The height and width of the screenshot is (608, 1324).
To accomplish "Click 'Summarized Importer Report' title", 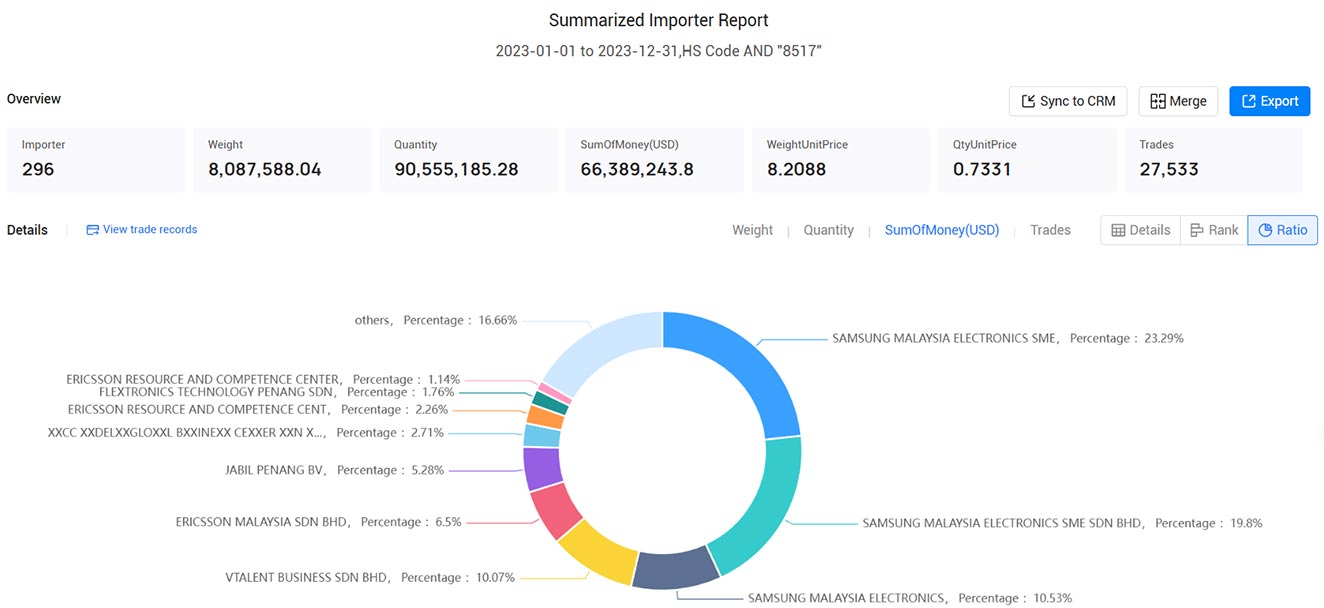I will 659,20.
